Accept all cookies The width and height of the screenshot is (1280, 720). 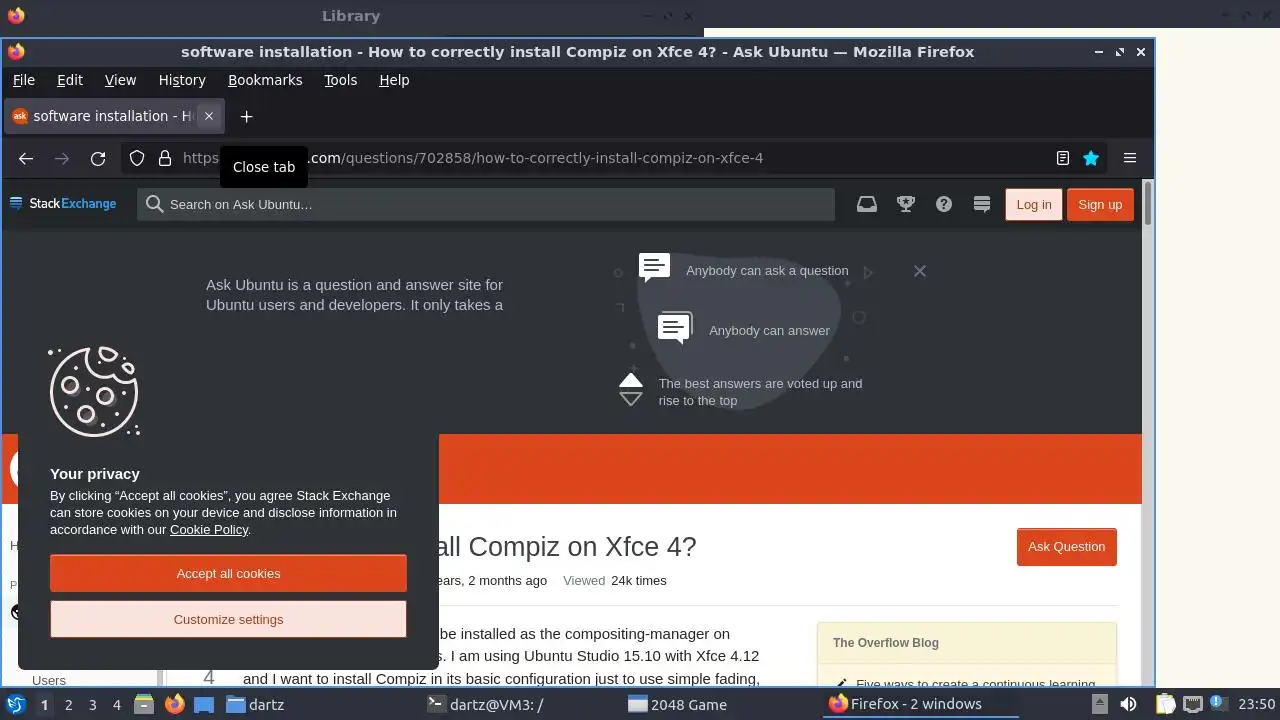tap(228, 573)
